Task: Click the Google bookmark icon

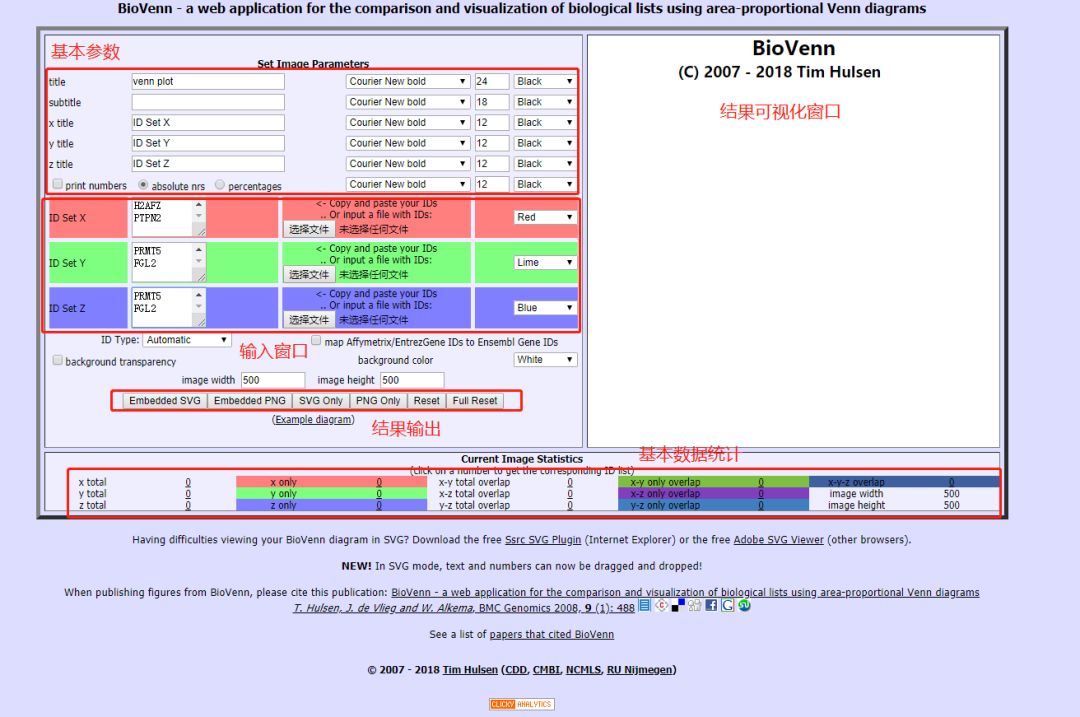Action: click(x=727, y=605)
